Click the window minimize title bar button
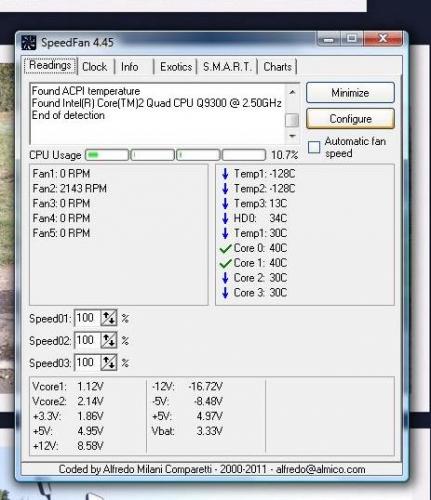 tap(329, 39)
